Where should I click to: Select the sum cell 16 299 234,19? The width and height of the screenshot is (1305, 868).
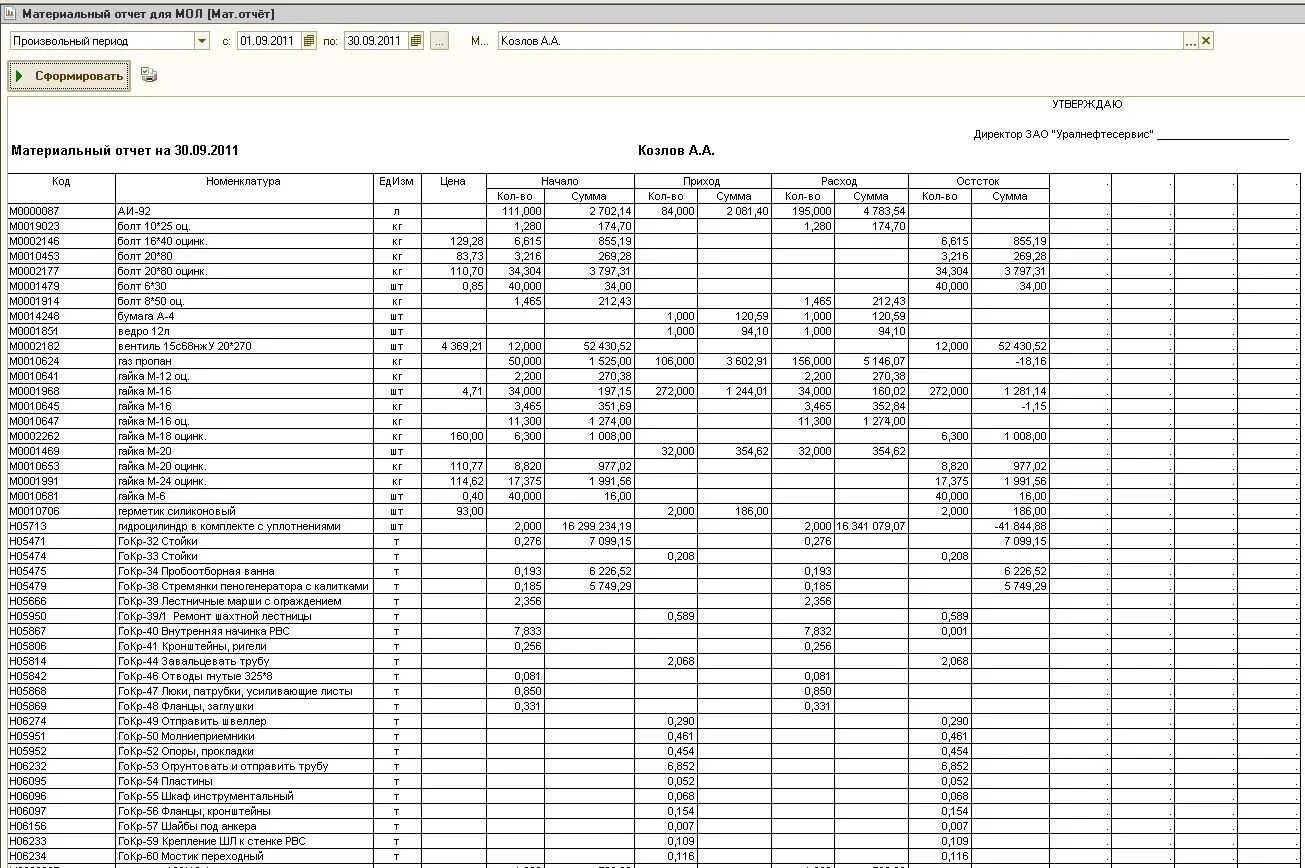coord(590,526)
